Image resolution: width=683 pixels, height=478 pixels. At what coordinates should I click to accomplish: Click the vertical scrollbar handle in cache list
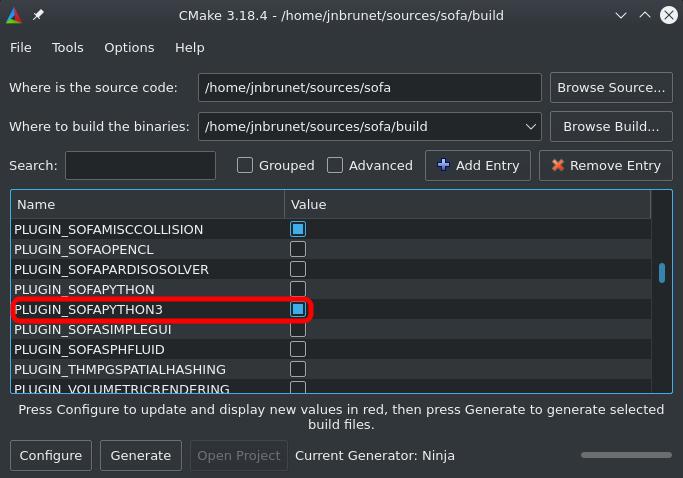click(x=662, y=273)
